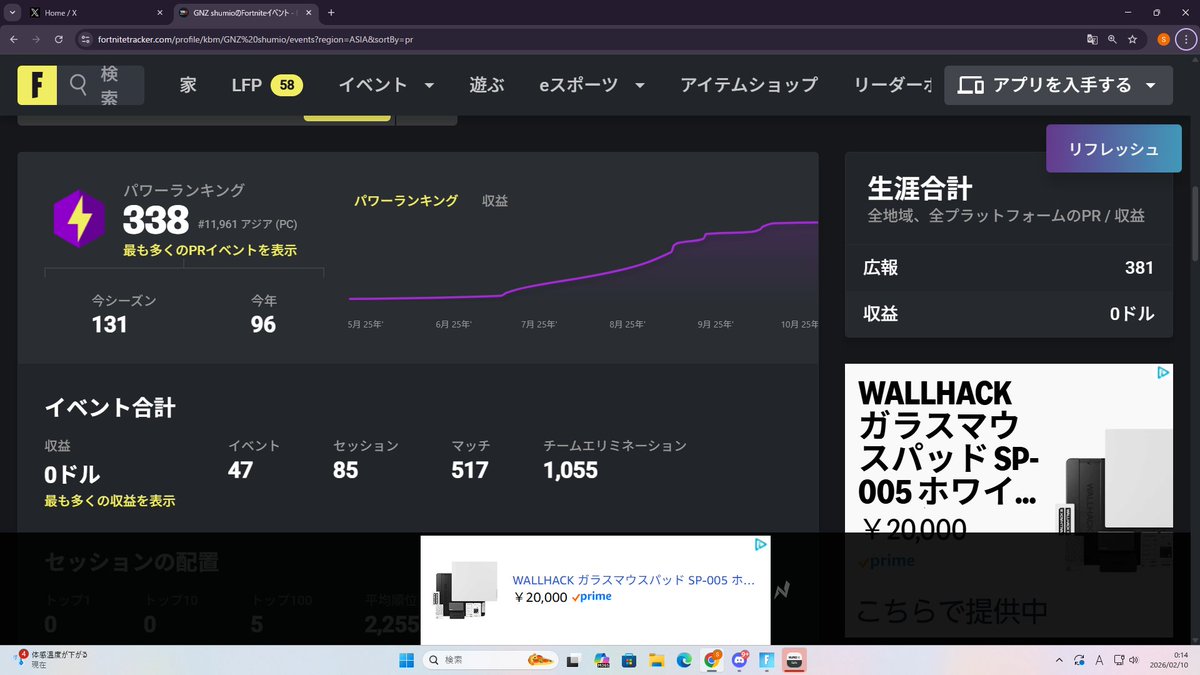
Task: Open the 家 home menu item
Action: tap(188, 85)
